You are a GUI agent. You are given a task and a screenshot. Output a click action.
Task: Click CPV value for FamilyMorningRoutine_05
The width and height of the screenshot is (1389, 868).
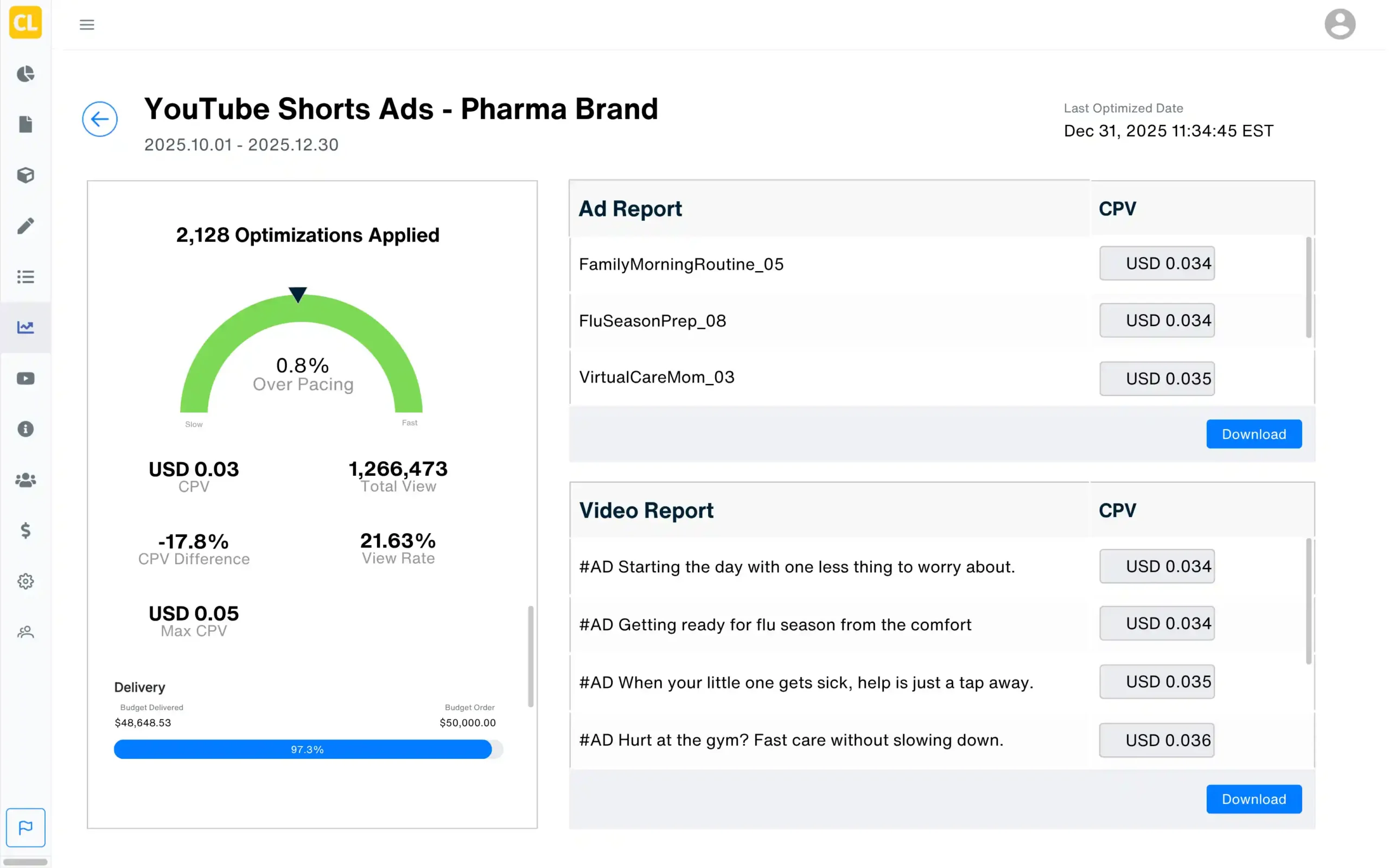[1157, 264]
